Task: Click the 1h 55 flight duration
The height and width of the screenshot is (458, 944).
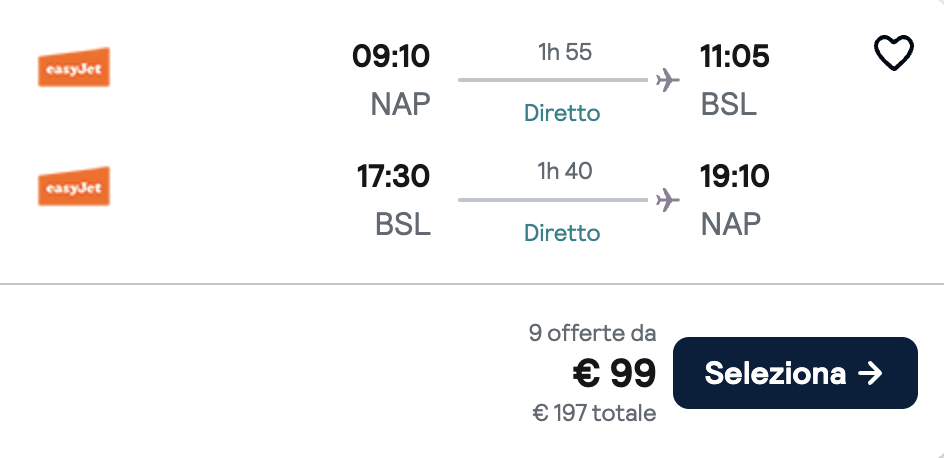Action: (x=565, y=52)
